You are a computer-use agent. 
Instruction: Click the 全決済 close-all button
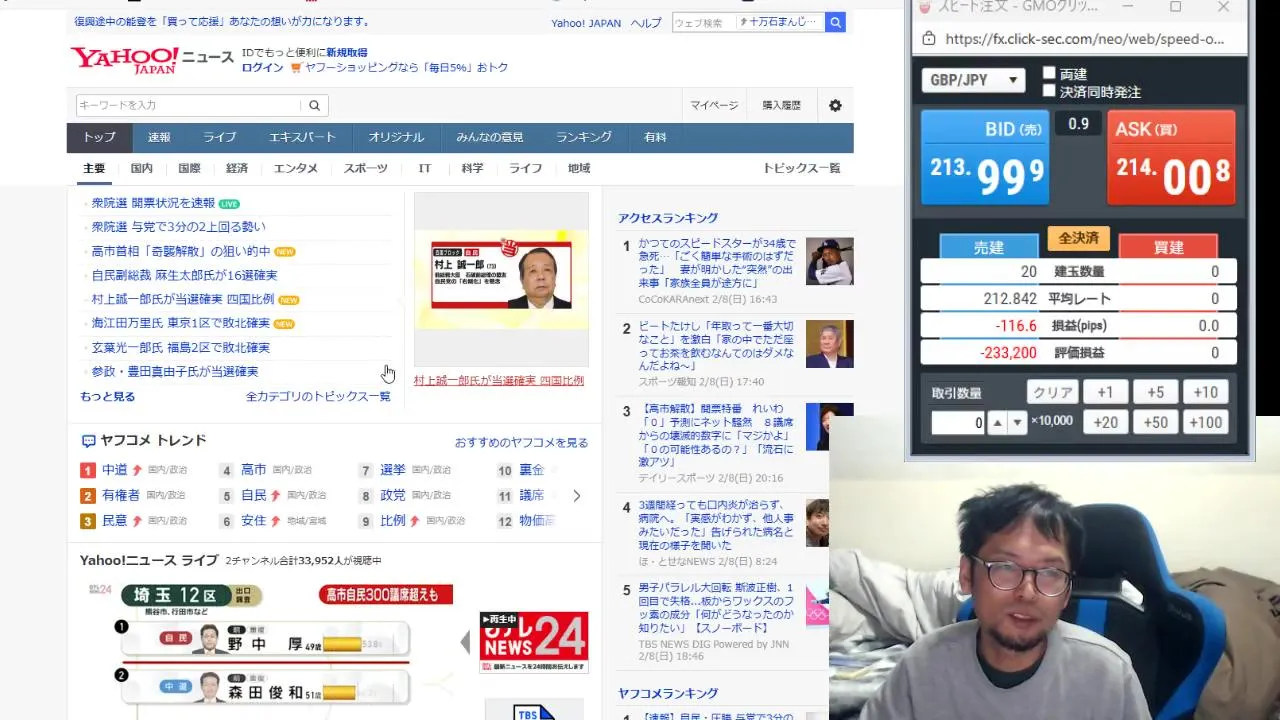click(x=1078, y=238)
